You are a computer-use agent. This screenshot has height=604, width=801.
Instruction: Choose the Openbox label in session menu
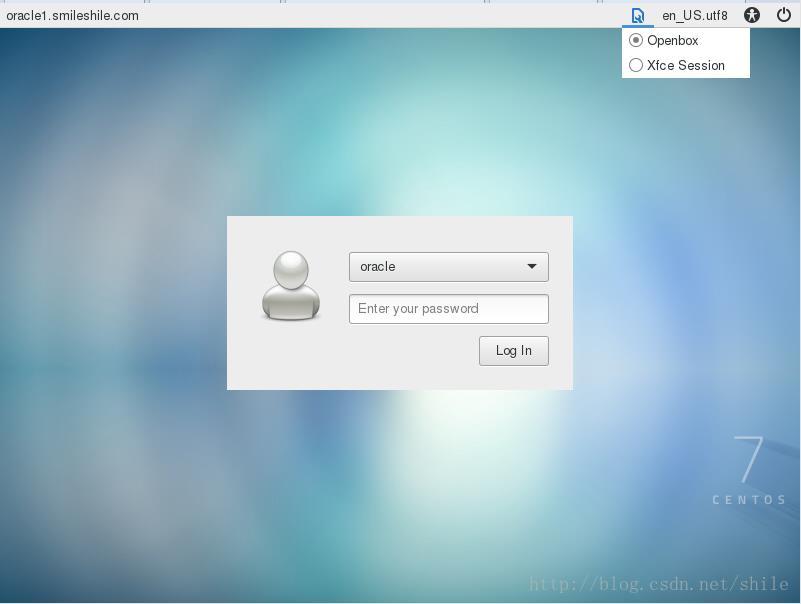673,41
